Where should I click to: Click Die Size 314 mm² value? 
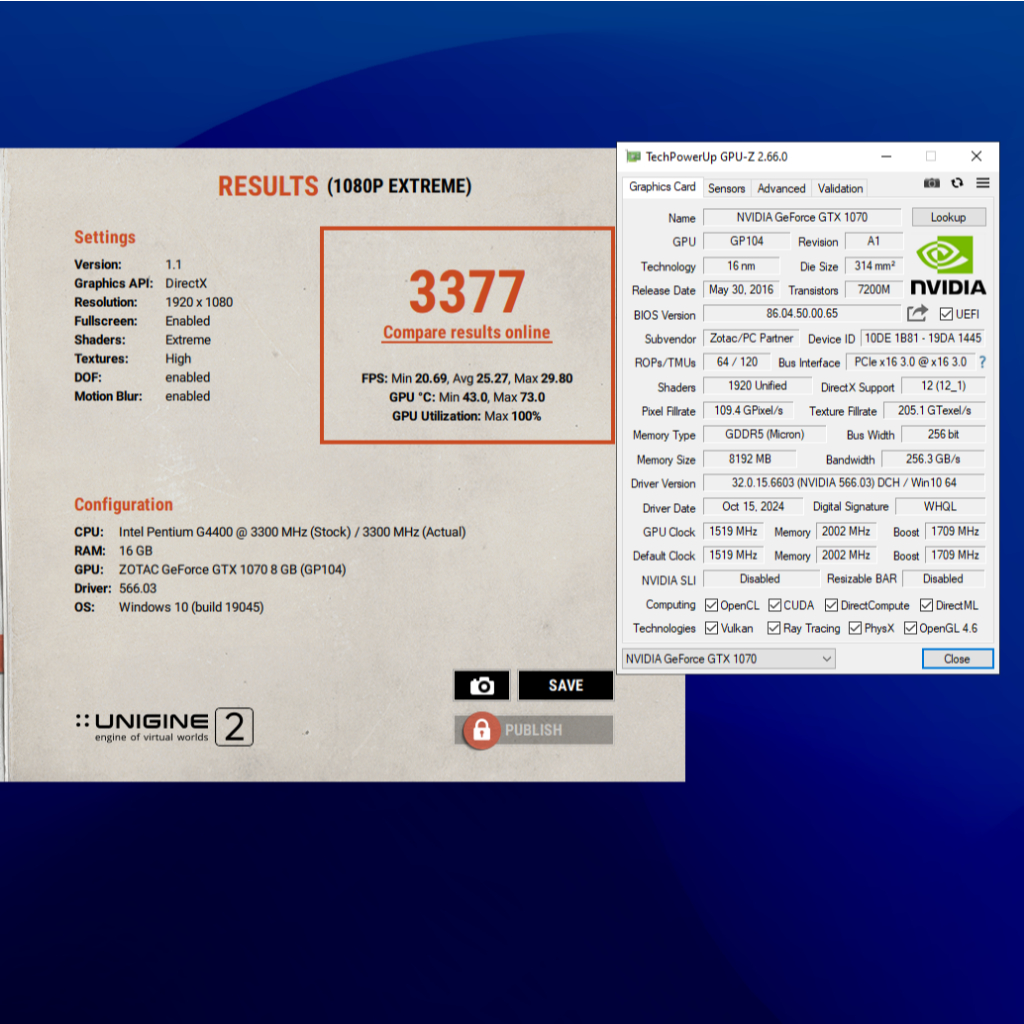[x=874, y=266]
